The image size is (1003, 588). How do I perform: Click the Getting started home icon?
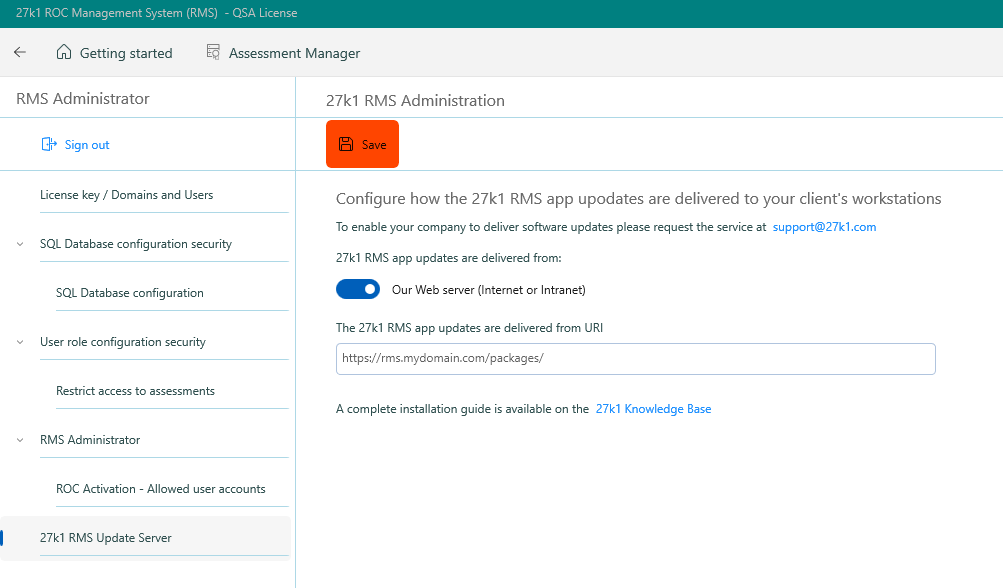point(64,53)
